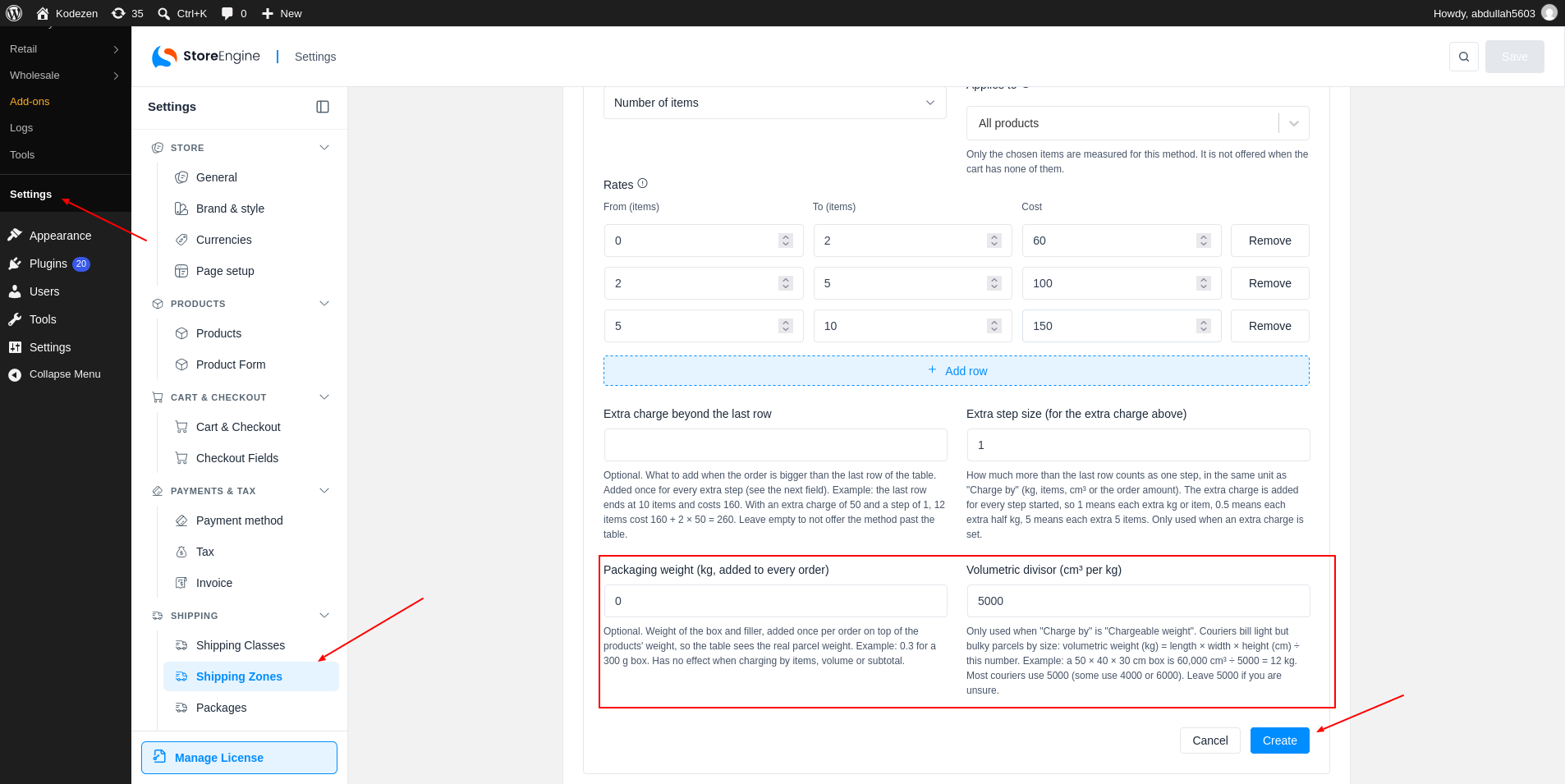
Task: Click the Rates info icon
Action: [643, 183]
